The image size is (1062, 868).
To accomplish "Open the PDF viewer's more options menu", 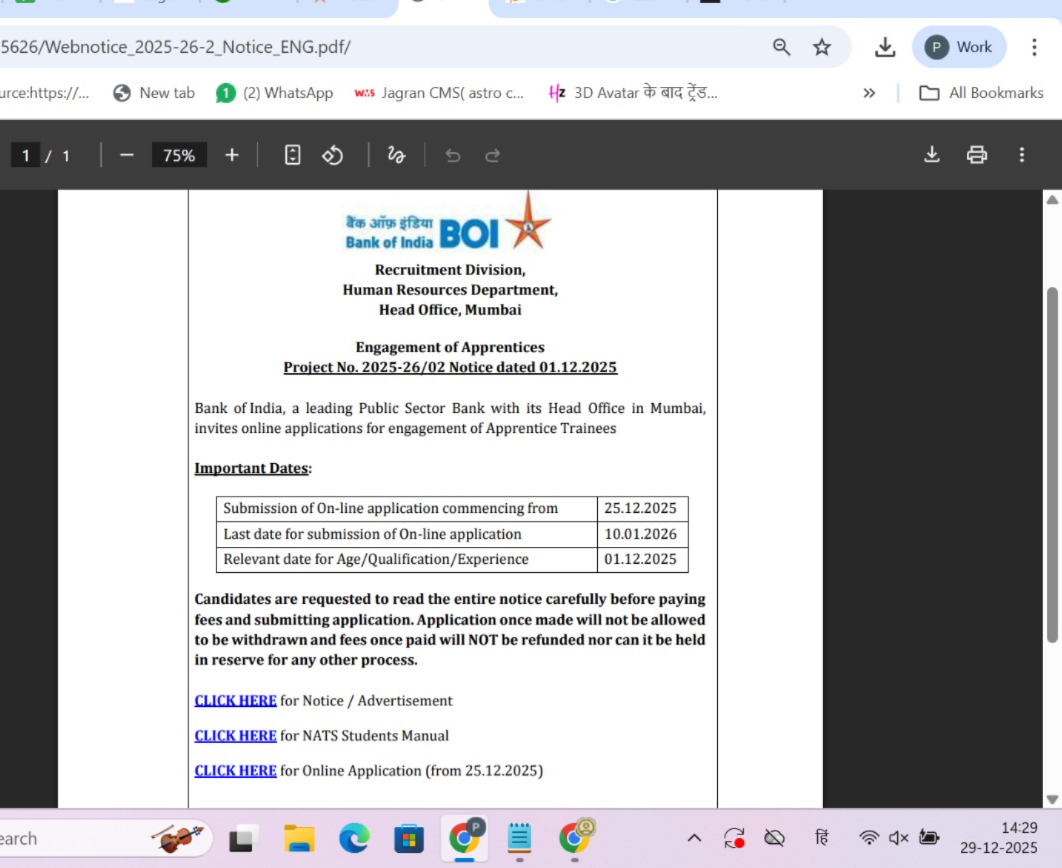I will [1021, 155].
